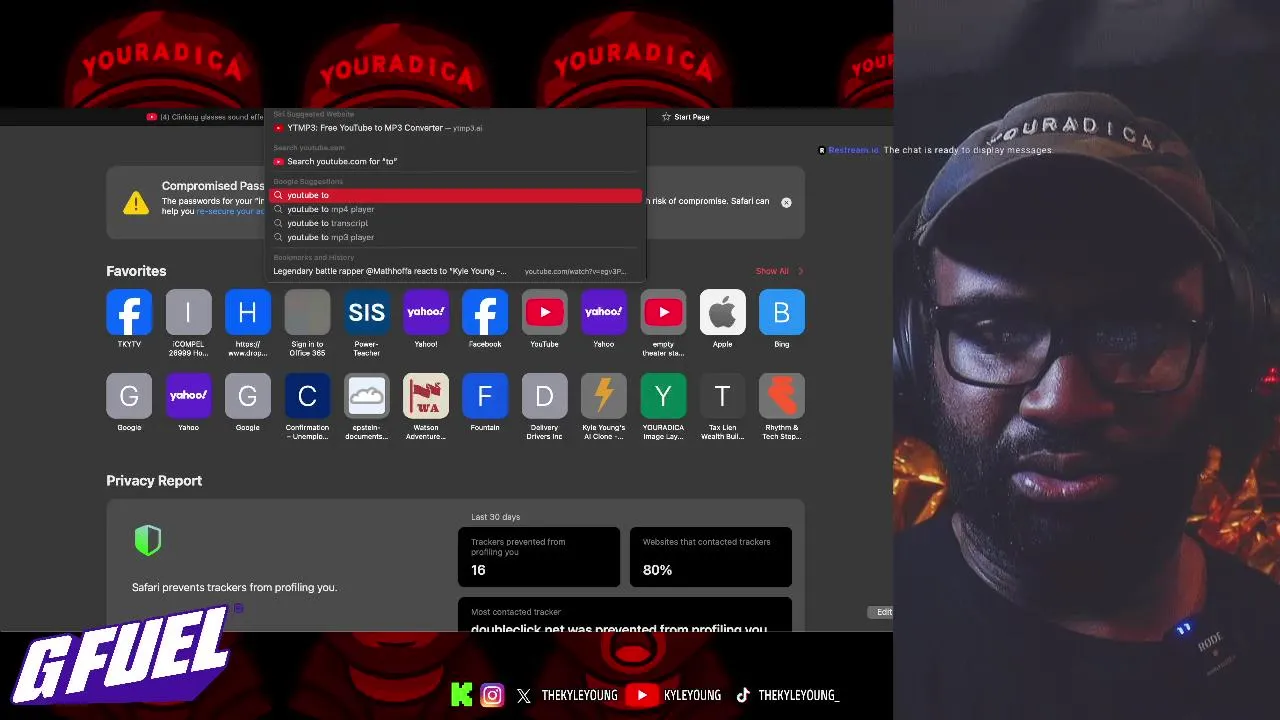Open the Websites that contacted trackers card

(710, 557)
